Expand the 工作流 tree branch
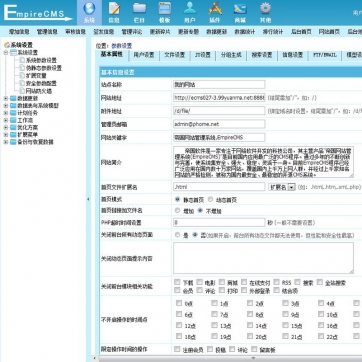 [x=6, y=120]
